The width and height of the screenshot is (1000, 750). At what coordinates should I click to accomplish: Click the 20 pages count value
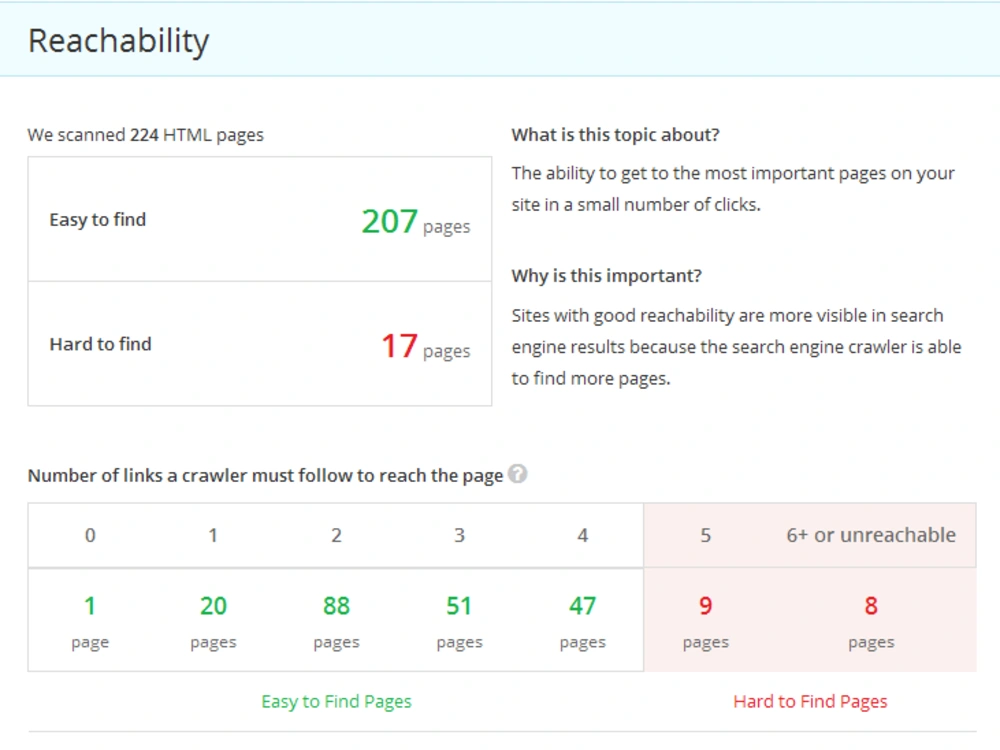tap(213, 606)
